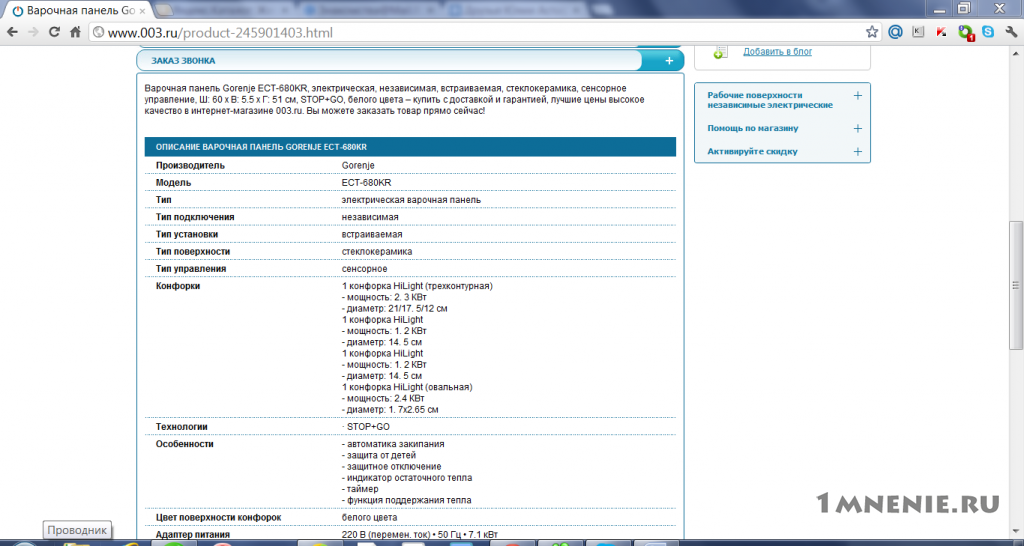The height and width of the screenshot is (546, 1024).
Task: Click the Производитель row label
Action: click(190, 165)
